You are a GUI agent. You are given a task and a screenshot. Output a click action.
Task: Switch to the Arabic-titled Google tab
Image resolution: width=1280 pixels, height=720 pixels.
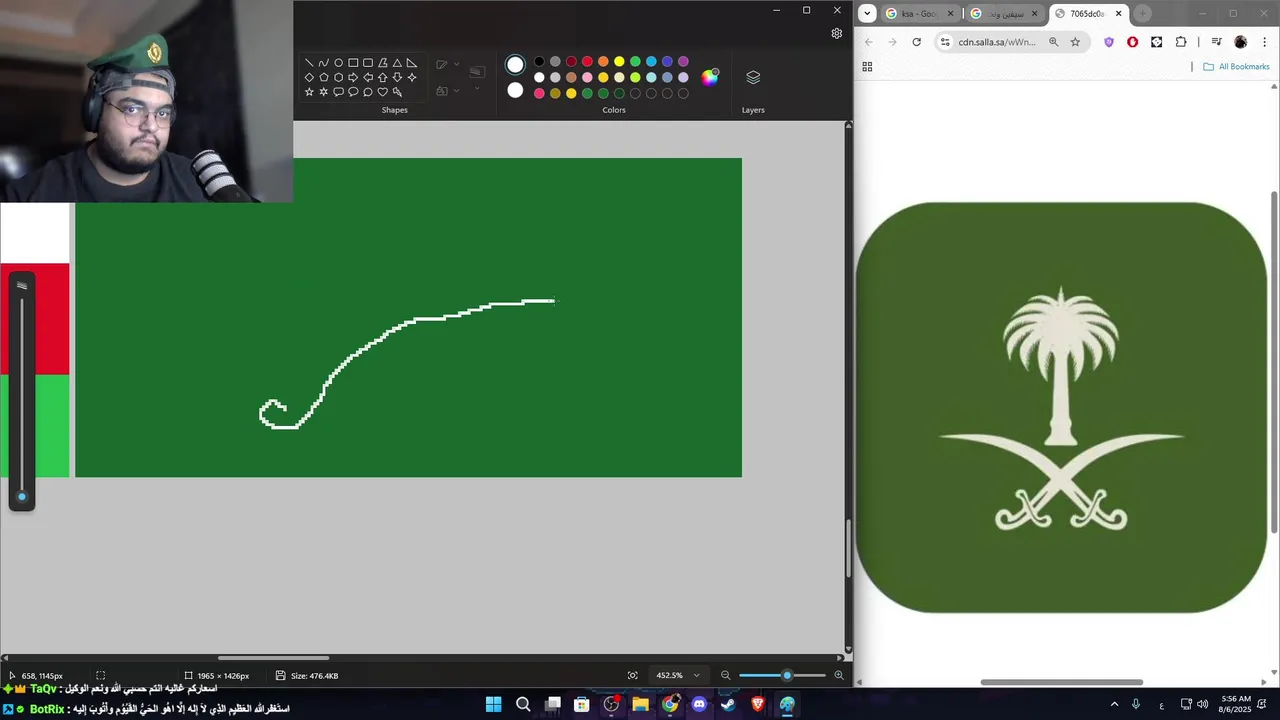pos(1003,14)
